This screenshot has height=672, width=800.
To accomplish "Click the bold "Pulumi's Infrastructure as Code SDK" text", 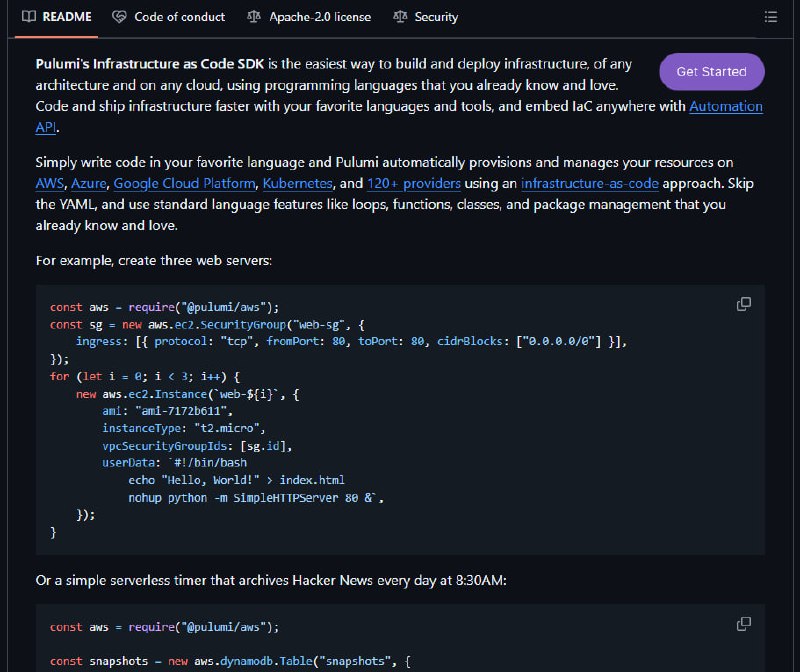I will coord(149,64).
